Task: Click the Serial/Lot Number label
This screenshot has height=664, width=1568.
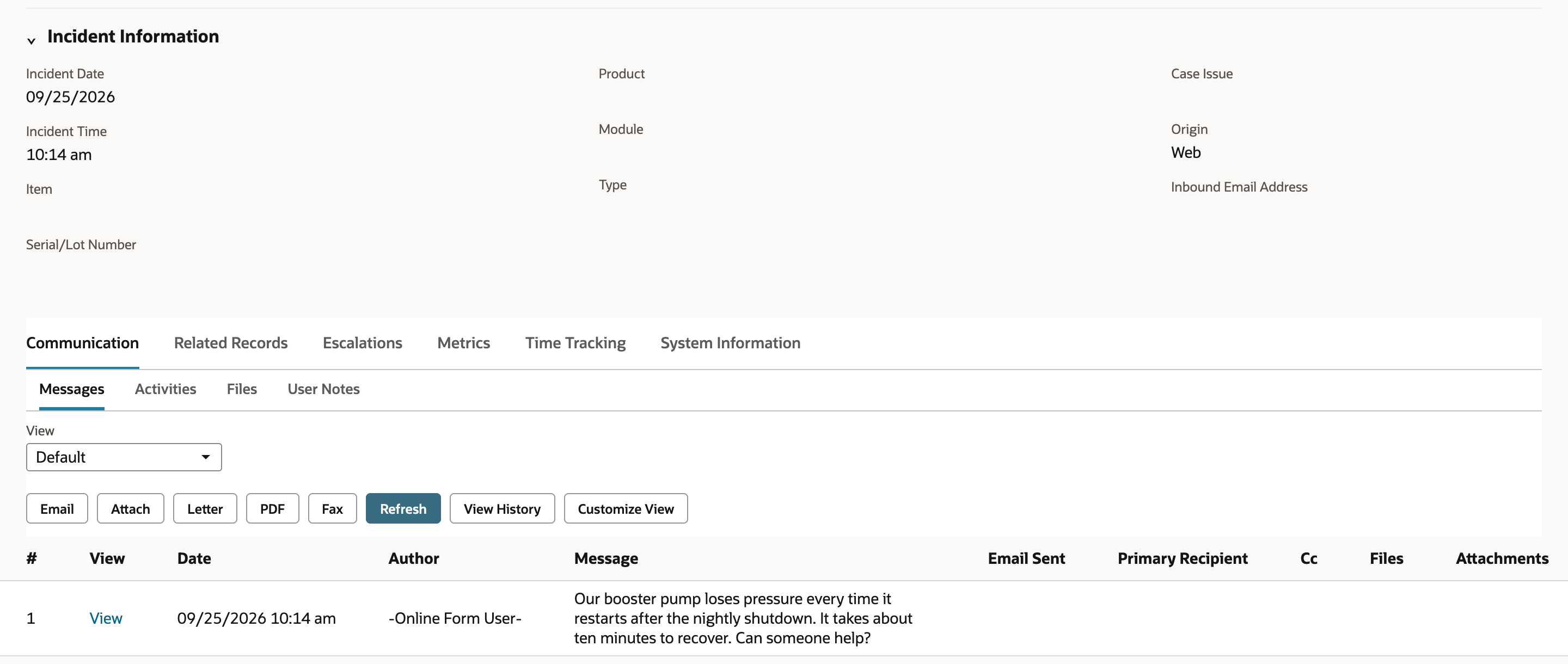Action: 81,244
